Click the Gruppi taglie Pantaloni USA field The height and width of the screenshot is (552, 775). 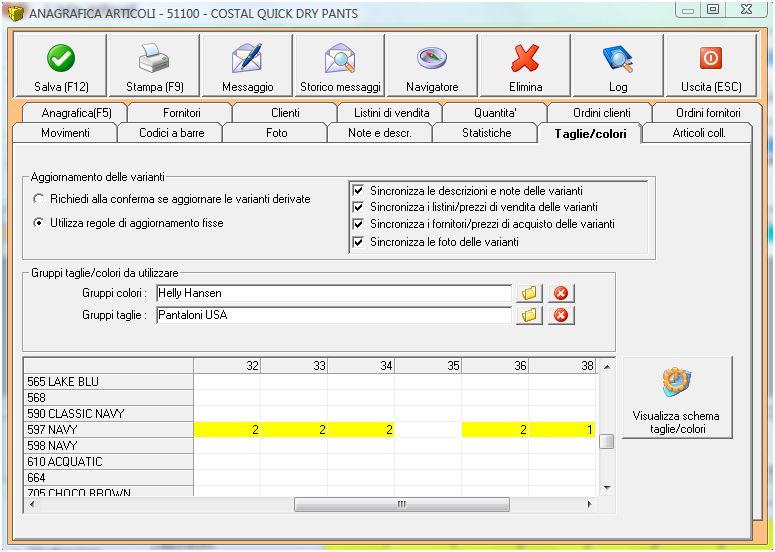point(334,315)
